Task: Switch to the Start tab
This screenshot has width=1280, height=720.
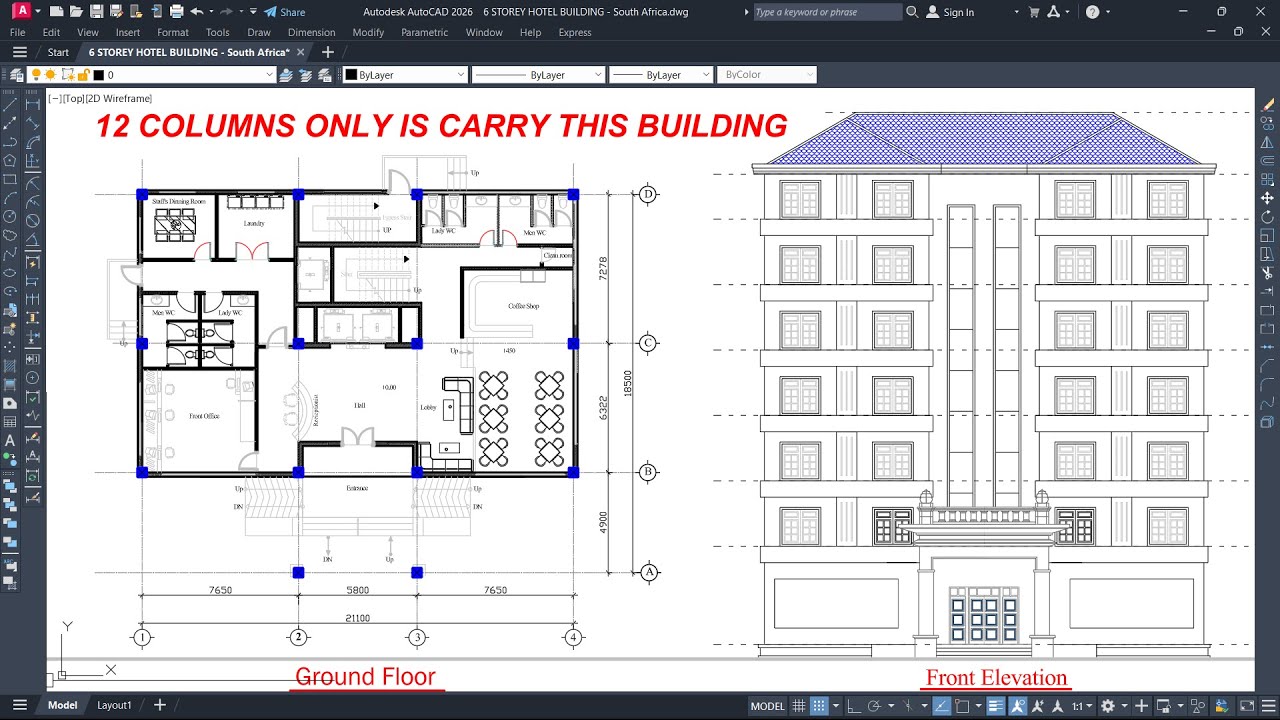Action: [x=58, y=52]
